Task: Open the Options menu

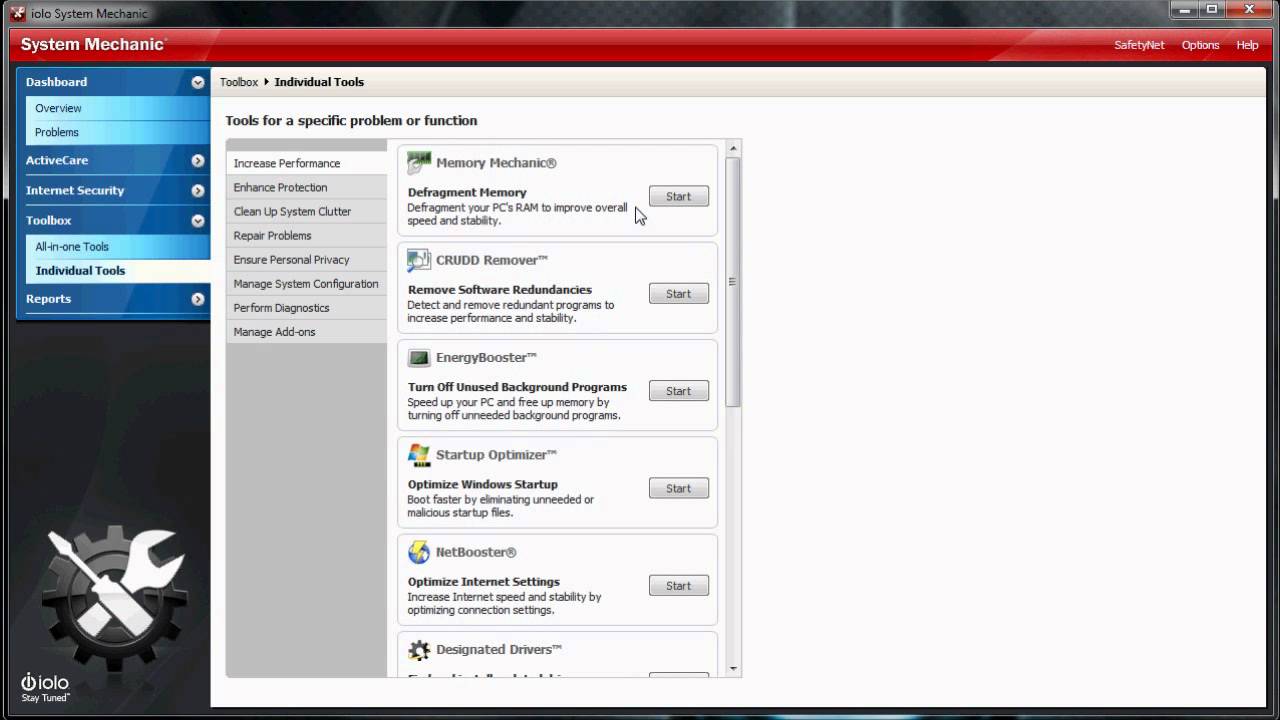Action: point(1200,45)
